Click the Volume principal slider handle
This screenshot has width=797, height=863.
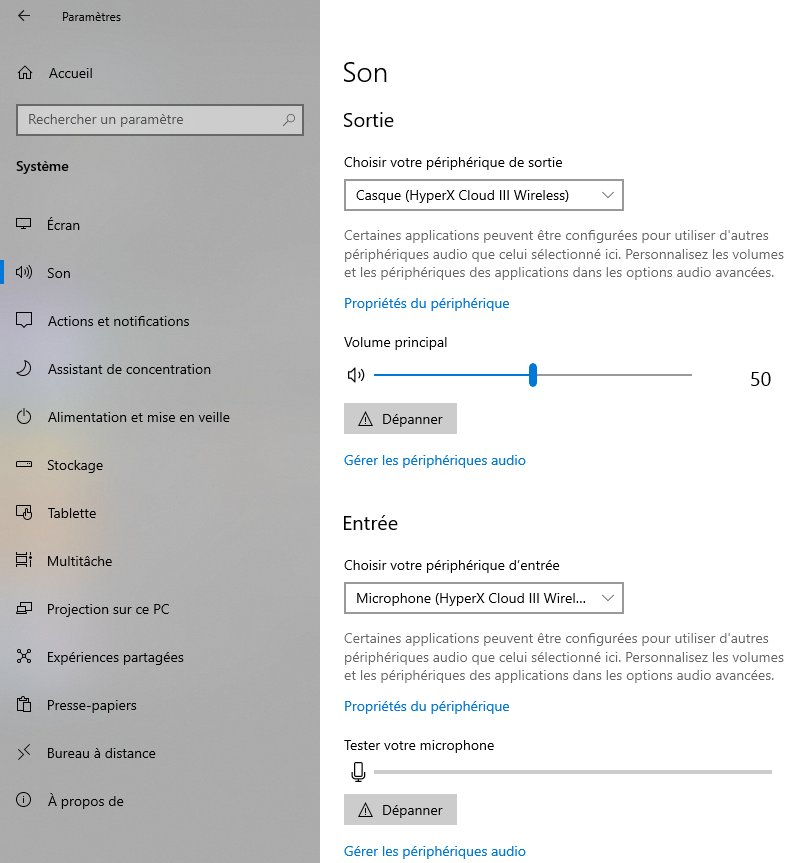[x=533, y=376]
